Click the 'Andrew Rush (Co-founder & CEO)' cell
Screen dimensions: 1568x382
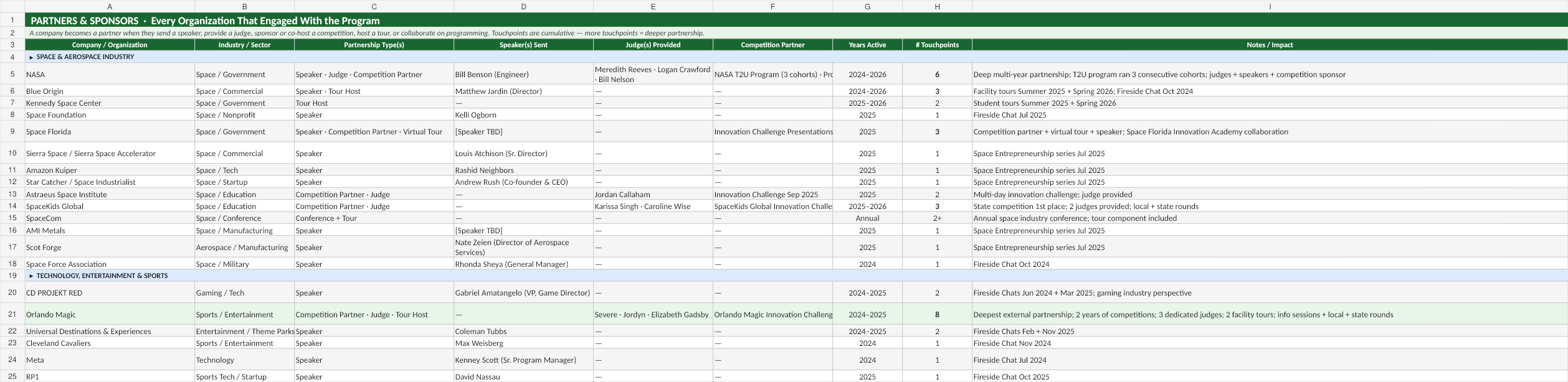click(523, 182)
